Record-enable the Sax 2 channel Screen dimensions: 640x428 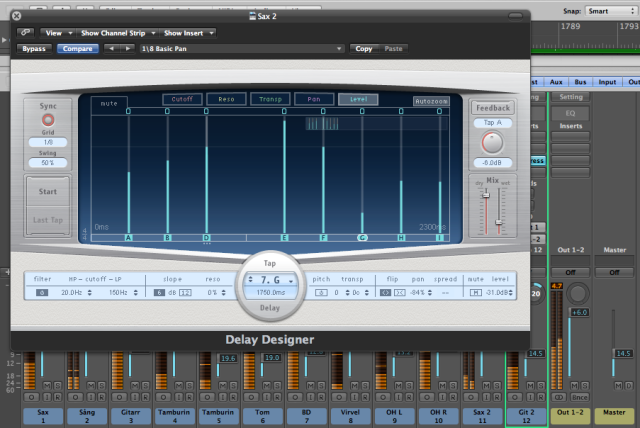tap(497, 397)
